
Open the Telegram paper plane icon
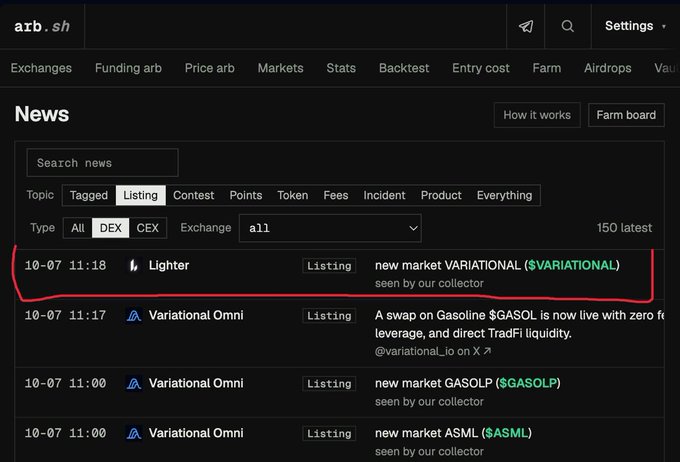click(x=526, y=26)
